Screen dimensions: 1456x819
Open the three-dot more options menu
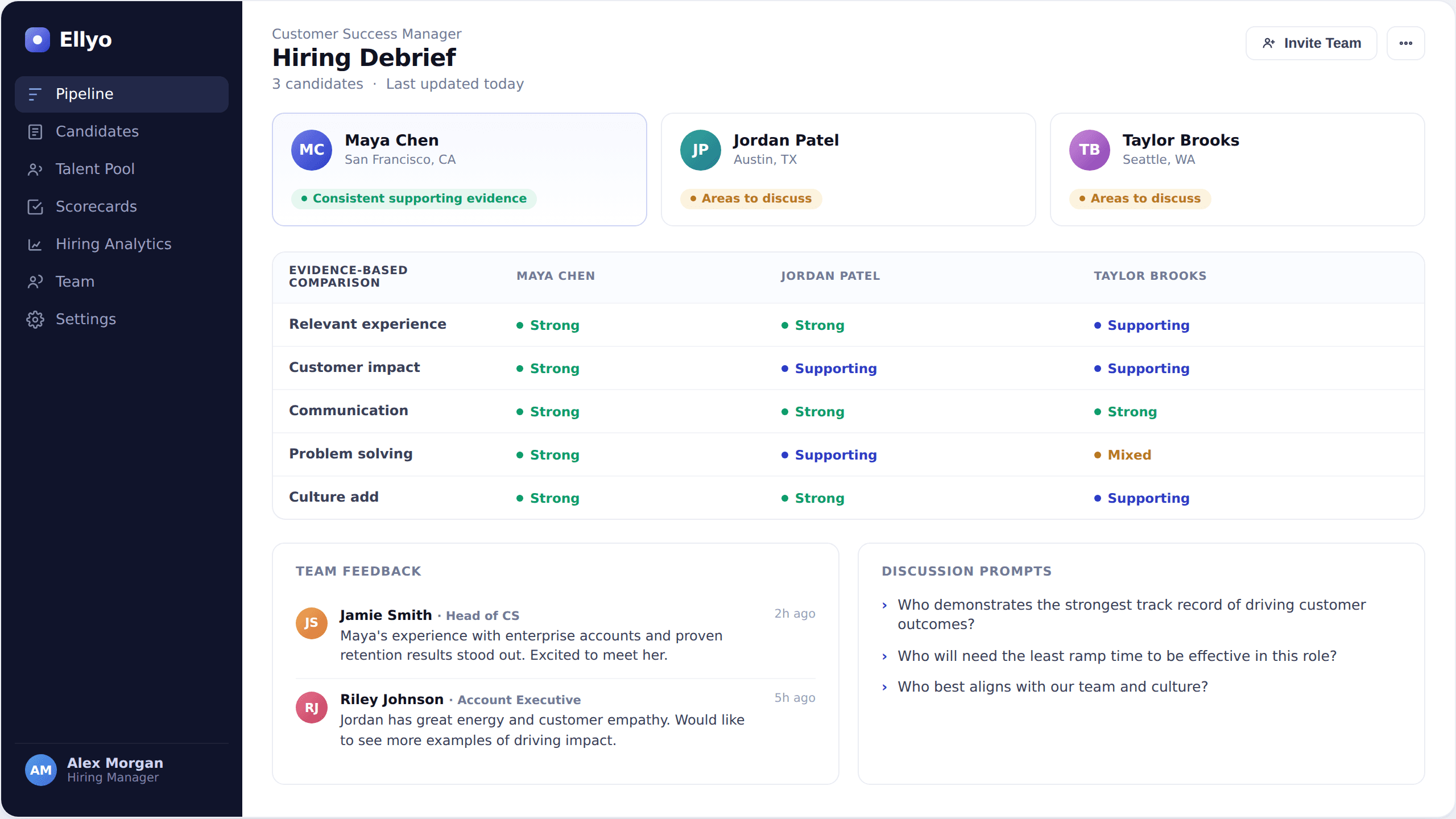(x=1405, y=43)
